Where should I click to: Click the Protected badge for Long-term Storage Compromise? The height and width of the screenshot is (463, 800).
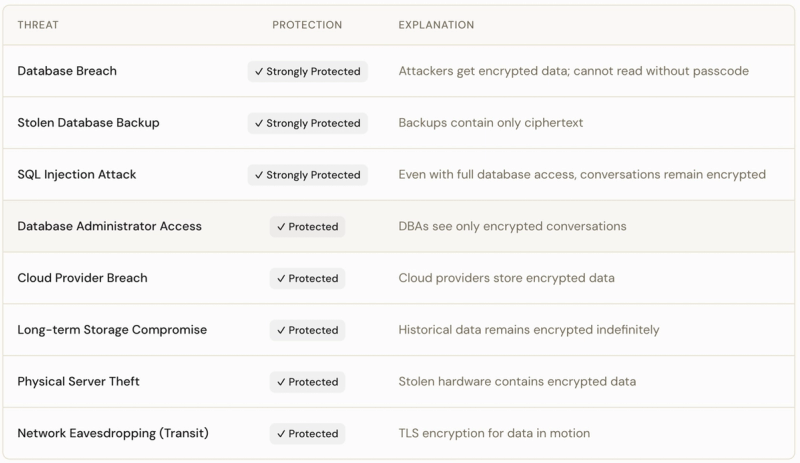[x=307, y=330]
